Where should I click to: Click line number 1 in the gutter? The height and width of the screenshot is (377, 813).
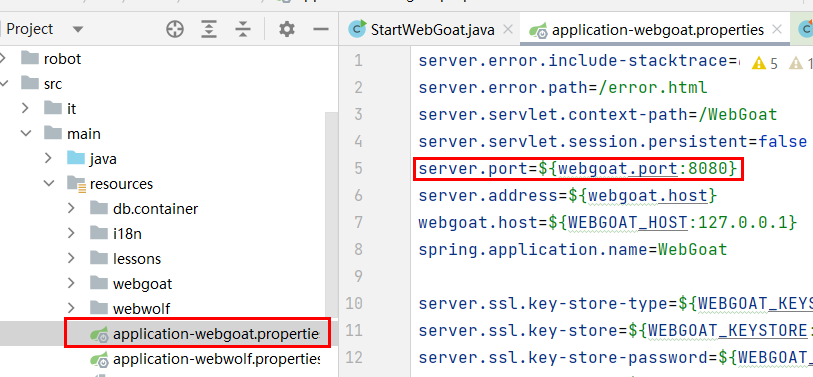pyautogui.click(x=358, y=61)
